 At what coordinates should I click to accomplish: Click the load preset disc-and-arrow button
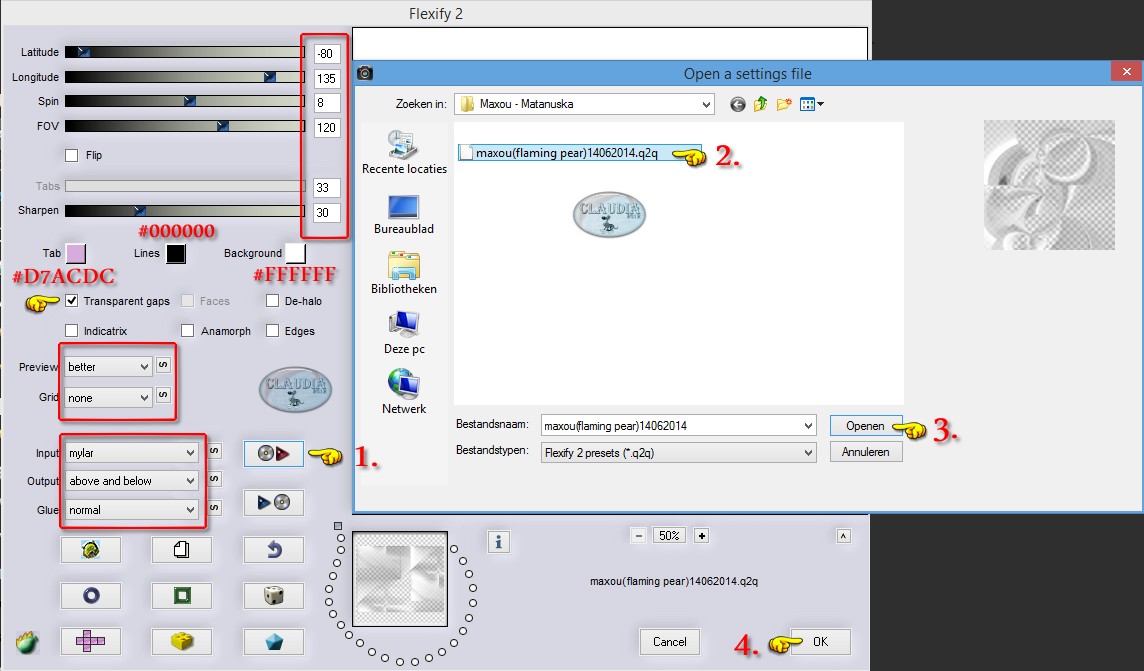(274, 454)
